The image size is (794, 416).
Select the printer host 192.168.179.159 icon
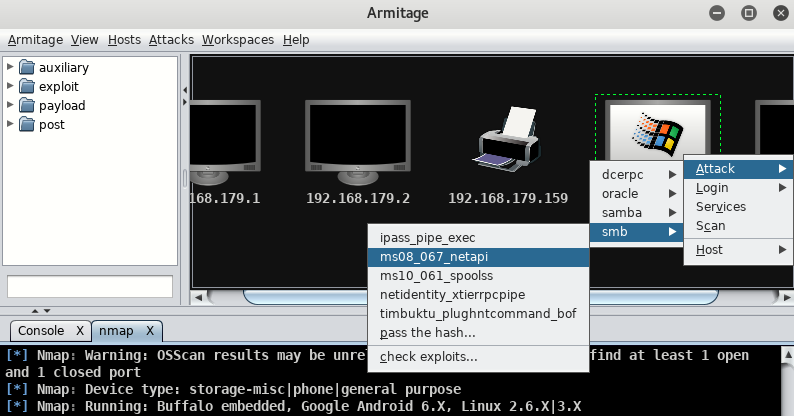click(508, 139)
